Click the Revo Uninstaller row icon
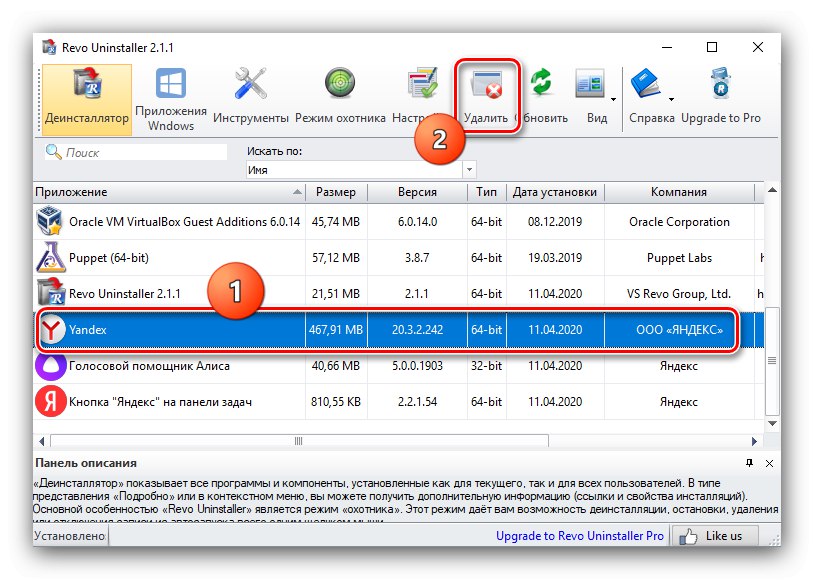Image resolution: width=814 pixels, height=580 pixels. point(50,292)
